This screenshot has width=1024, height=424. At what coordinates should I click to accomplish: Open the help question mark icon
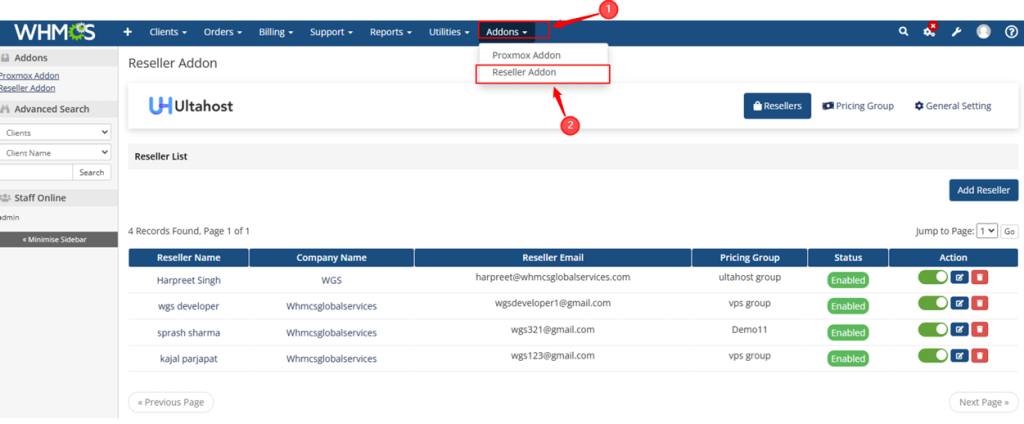[1010, 32]
